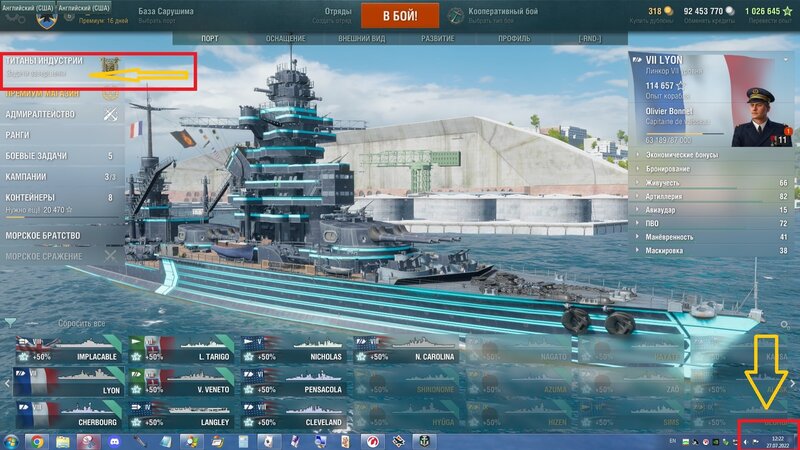The width and height of the screenshot is (800, 450).
Task: Open the [-RND-] clan tab
Action: [x=590, y=38]
